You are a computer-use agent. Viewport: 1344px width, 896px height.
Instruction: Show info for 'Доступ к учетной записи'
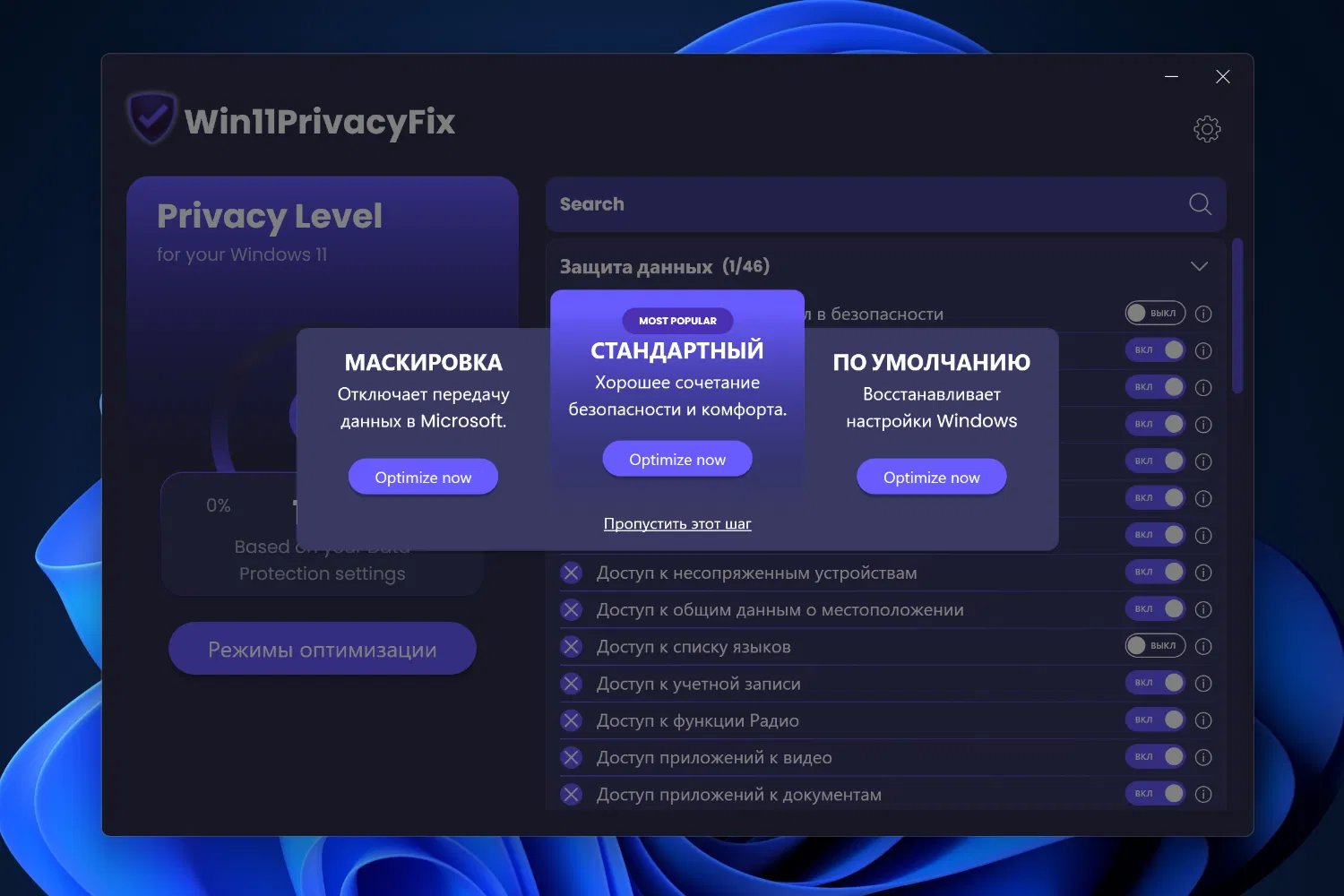pyautogui.click(x=1203, y=684)
